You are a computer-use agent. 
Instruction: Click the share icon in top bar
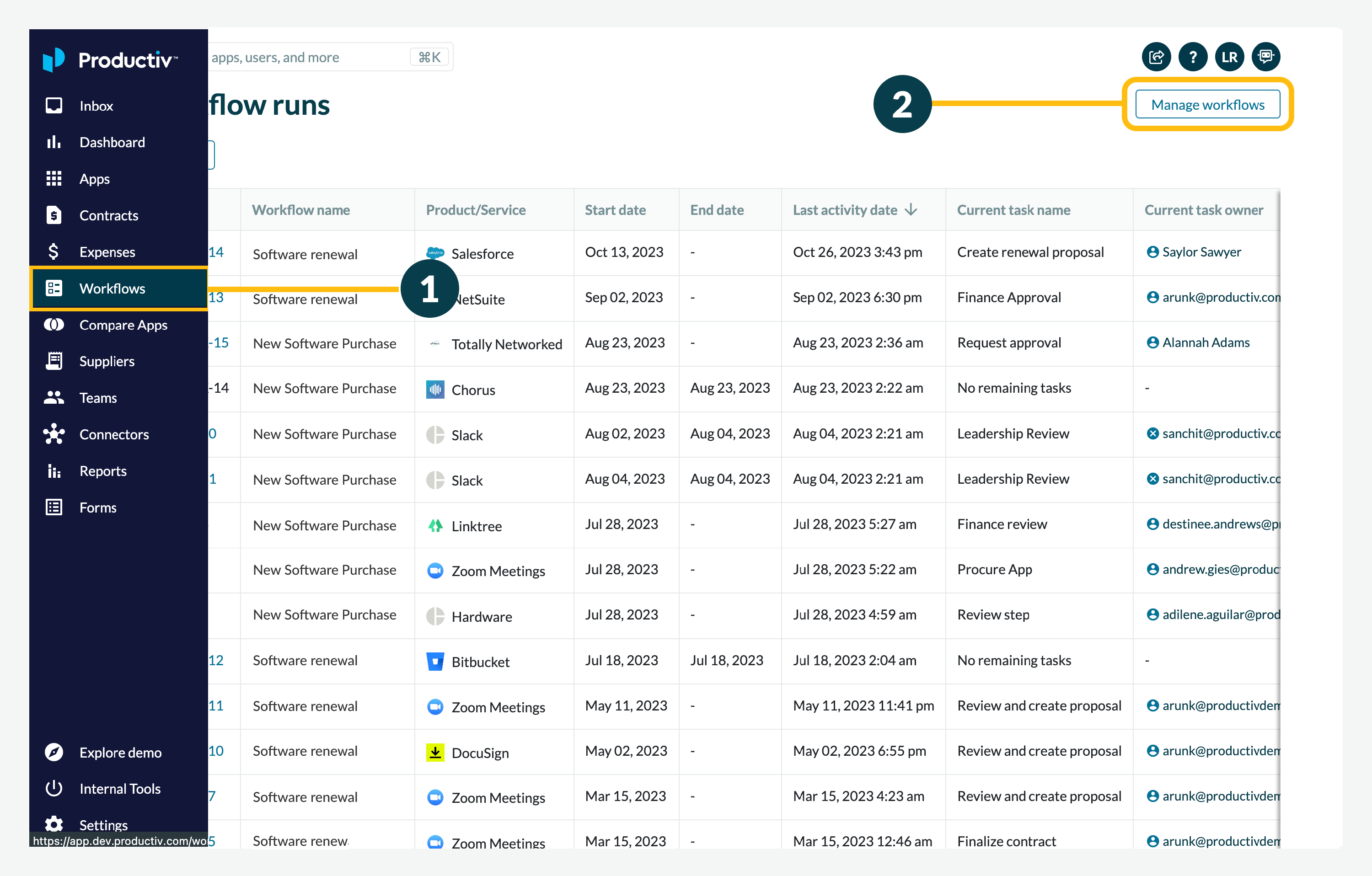point(1156,57)
